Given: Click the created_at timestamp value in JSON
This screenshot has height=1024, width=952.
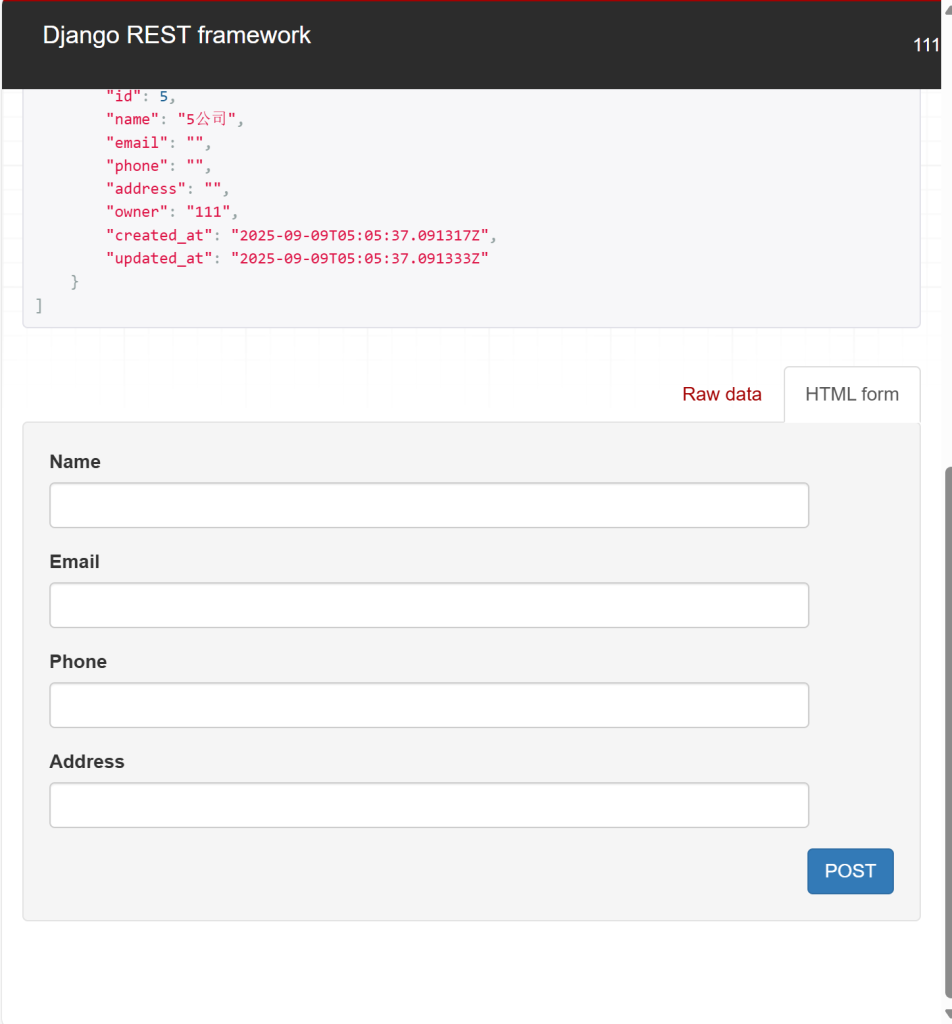Looking at the screenshot, I should (363, 235).
